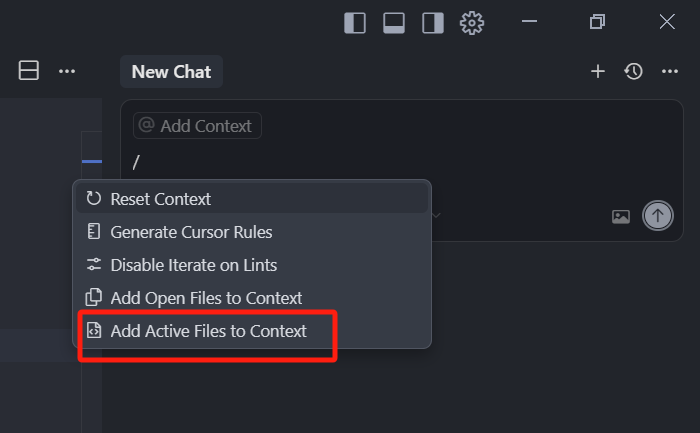The width and height of the screenshot is (700, 433).
Task: Select Generate Cursor Rules command
Action: (x=252, y=232)
